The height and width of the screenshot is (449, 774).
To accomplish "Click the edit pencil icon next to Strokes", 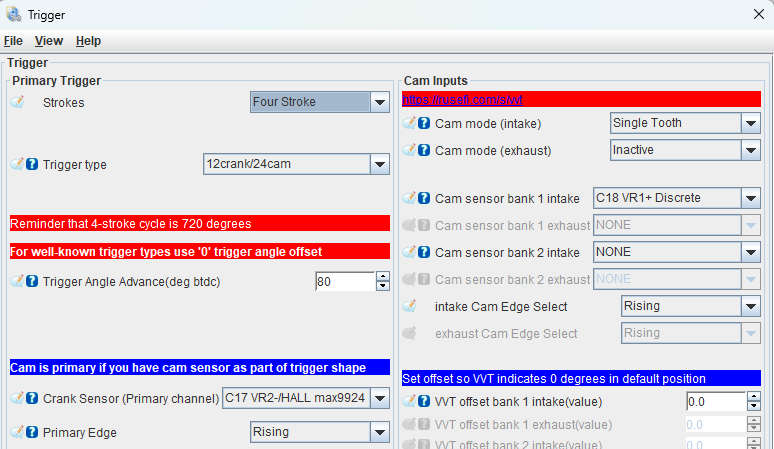I will [17, 102].
